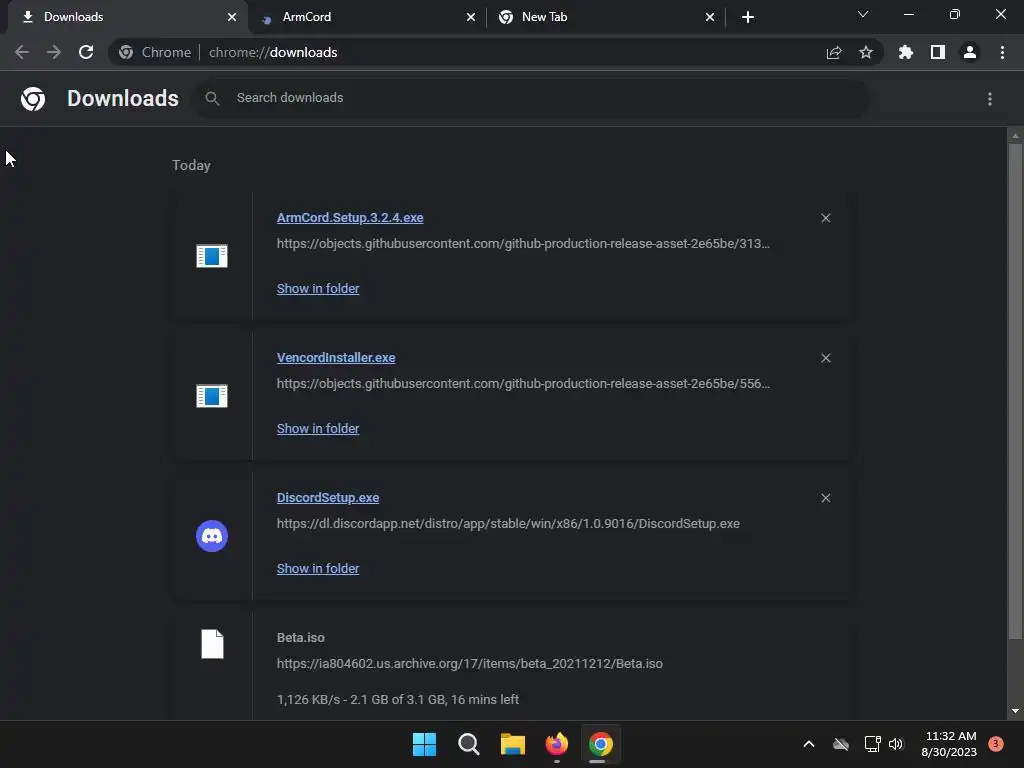Open the Chrome profile avatar

pos(970,52)
